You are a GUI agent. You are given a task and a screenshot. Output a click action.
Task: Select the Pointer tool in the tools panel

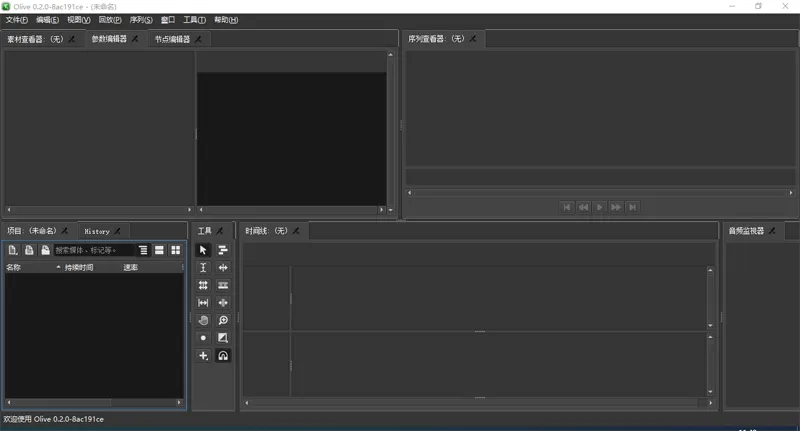pos(203,250)
